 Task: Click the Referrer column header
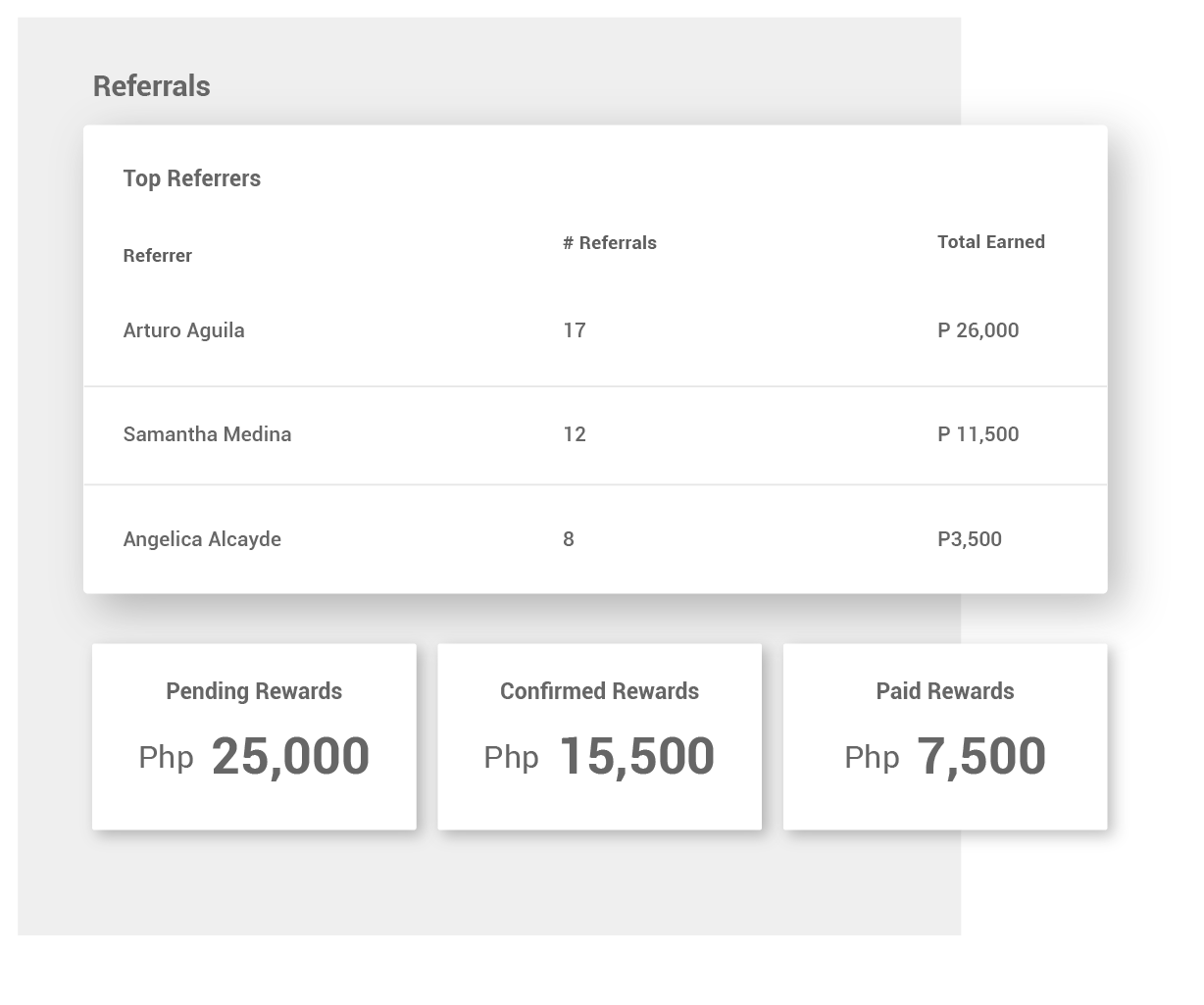[158, 256]
